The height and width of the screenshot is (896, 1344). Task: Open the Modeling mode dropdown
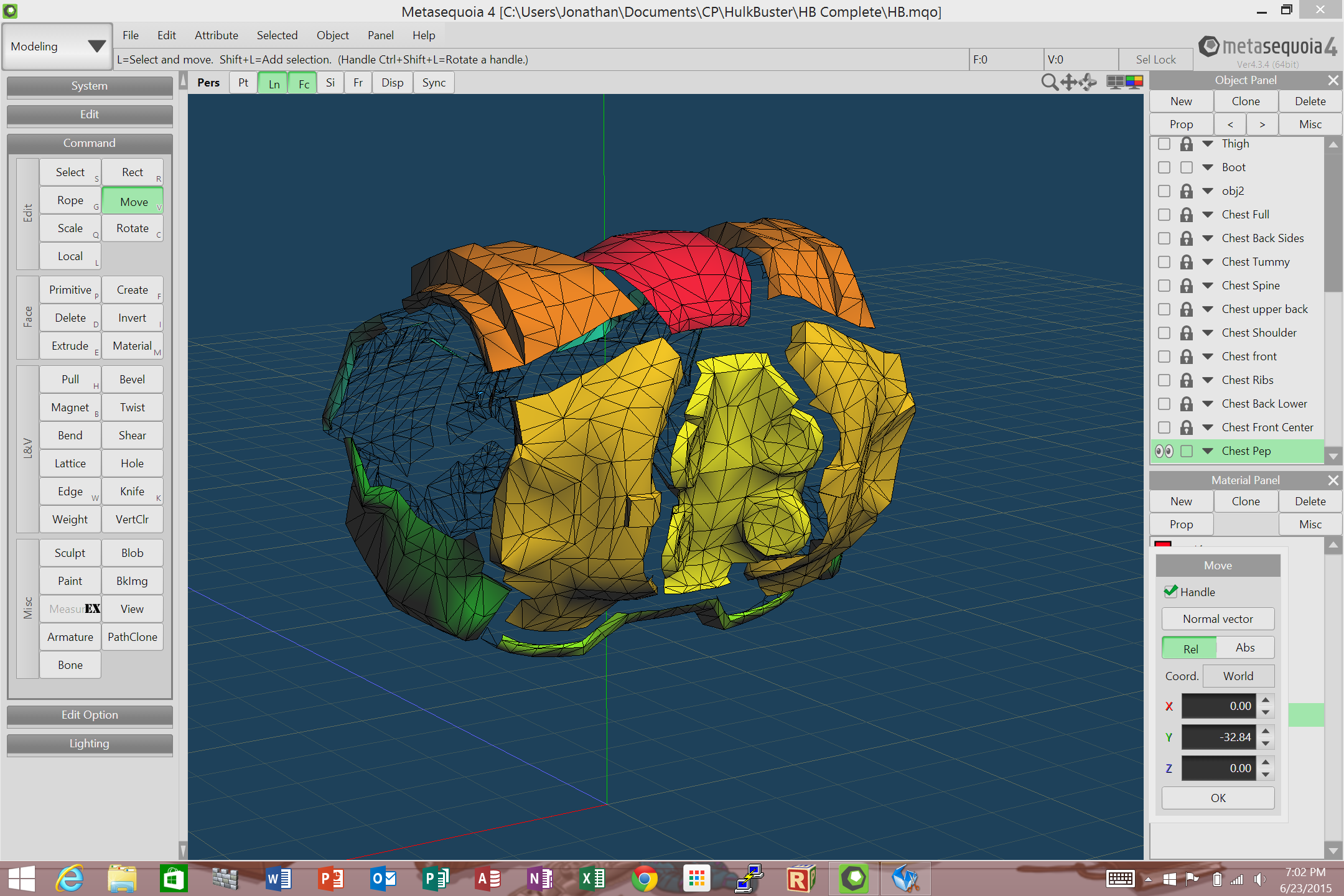[x=57, y=47]
